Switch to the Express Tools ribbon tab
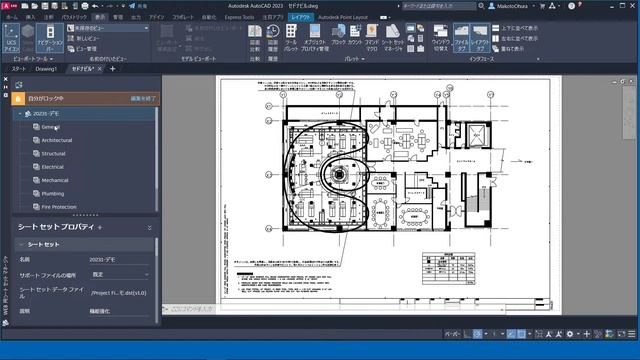The width and height of the screenshot is (640, 360). coord(239,17)
